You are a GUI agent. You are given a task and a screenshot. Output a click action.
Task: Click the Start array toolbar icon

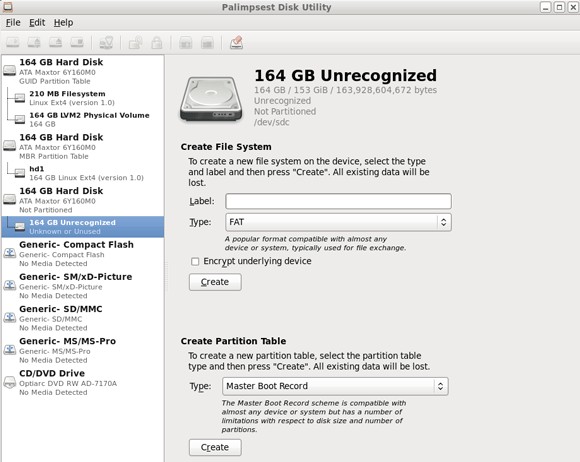click(x=186, y=43)
